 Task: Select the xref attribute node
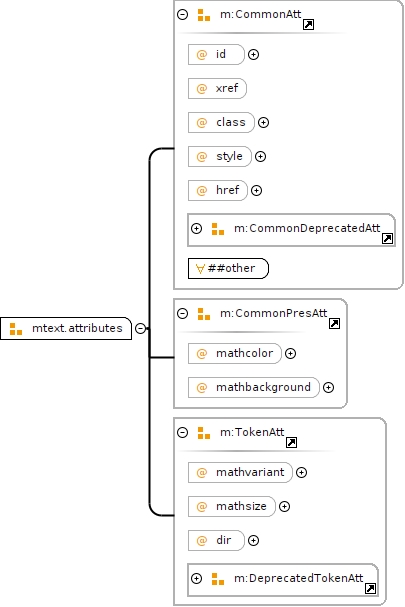coord(217,88)
